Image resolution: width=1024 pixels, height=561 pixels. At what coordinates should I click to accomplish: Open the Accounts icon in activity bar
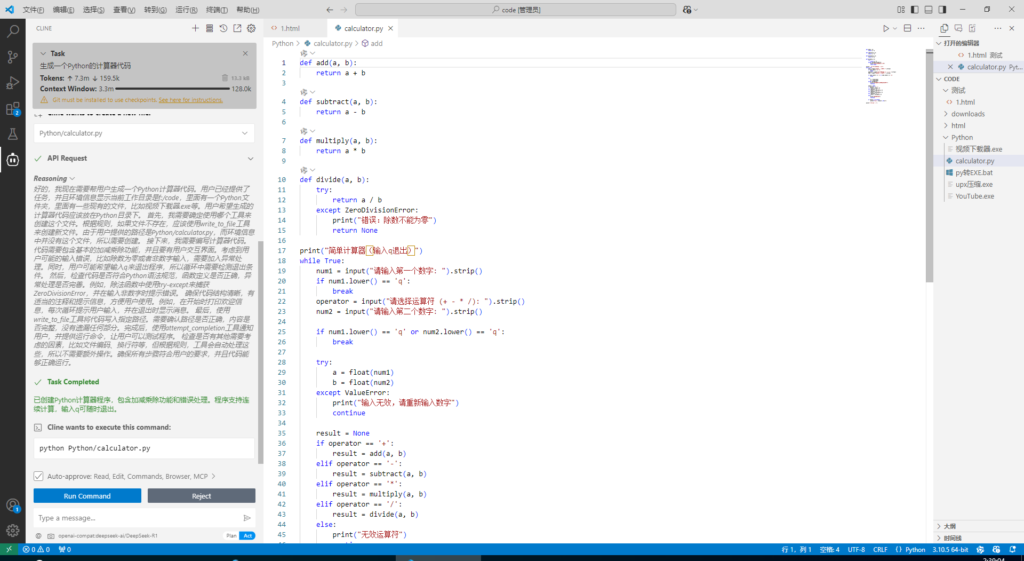click(12, 505)
